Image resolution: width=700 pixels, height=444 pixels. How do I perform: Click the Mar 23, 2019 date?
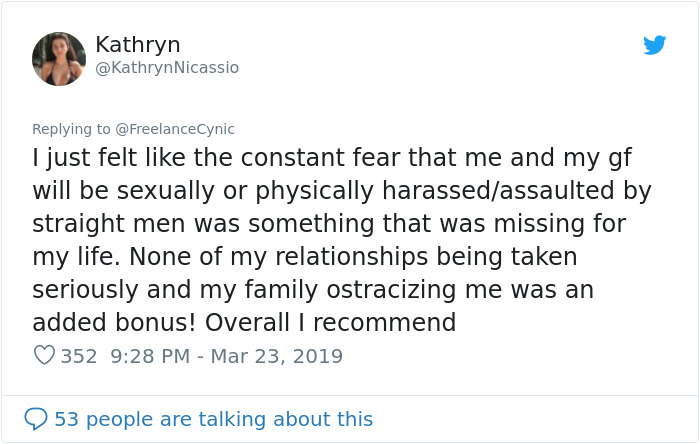(276, 356)
